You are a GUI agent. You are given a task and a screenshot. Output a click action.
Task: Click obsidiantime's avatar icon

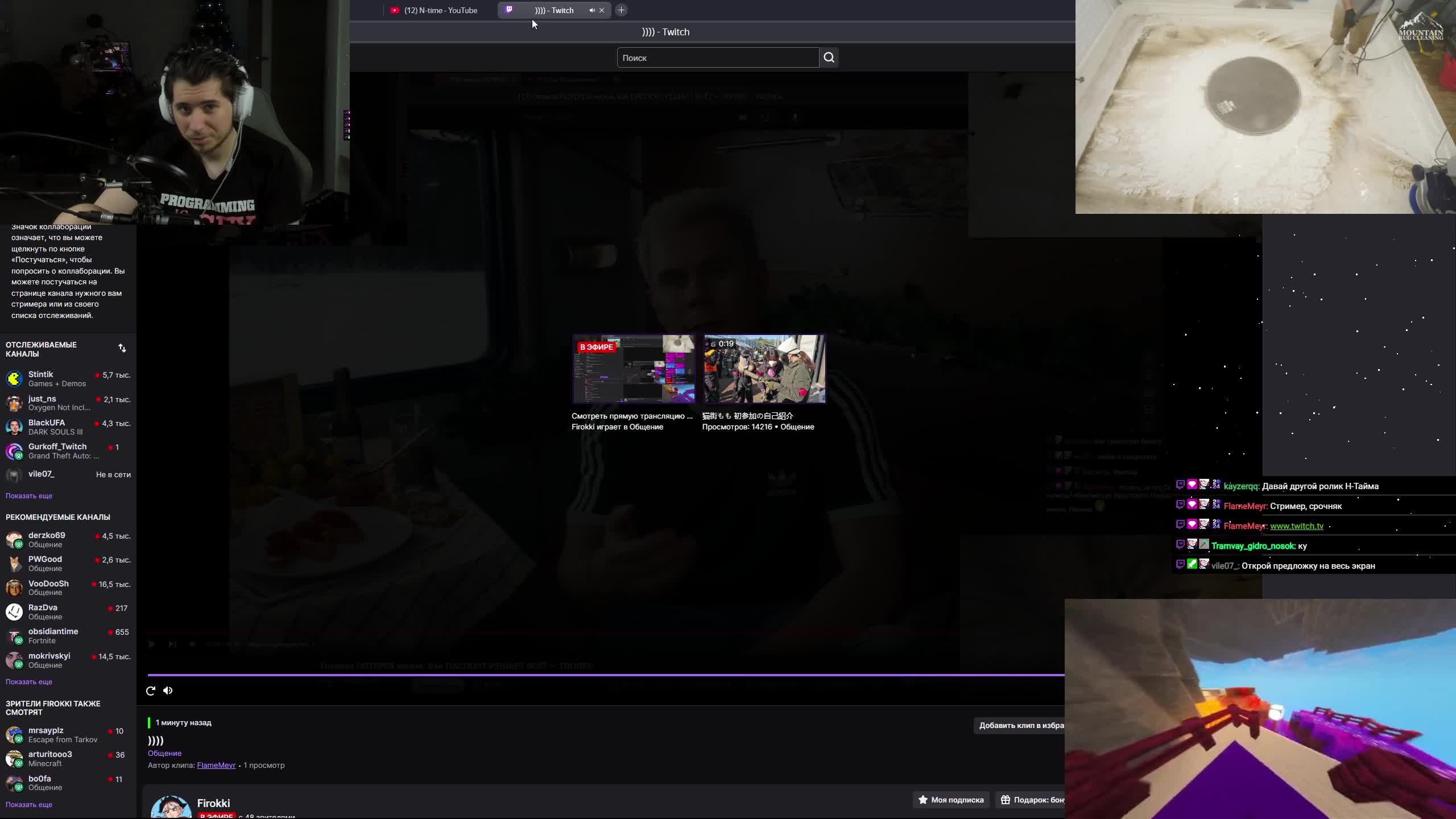(x=14, y=636)
